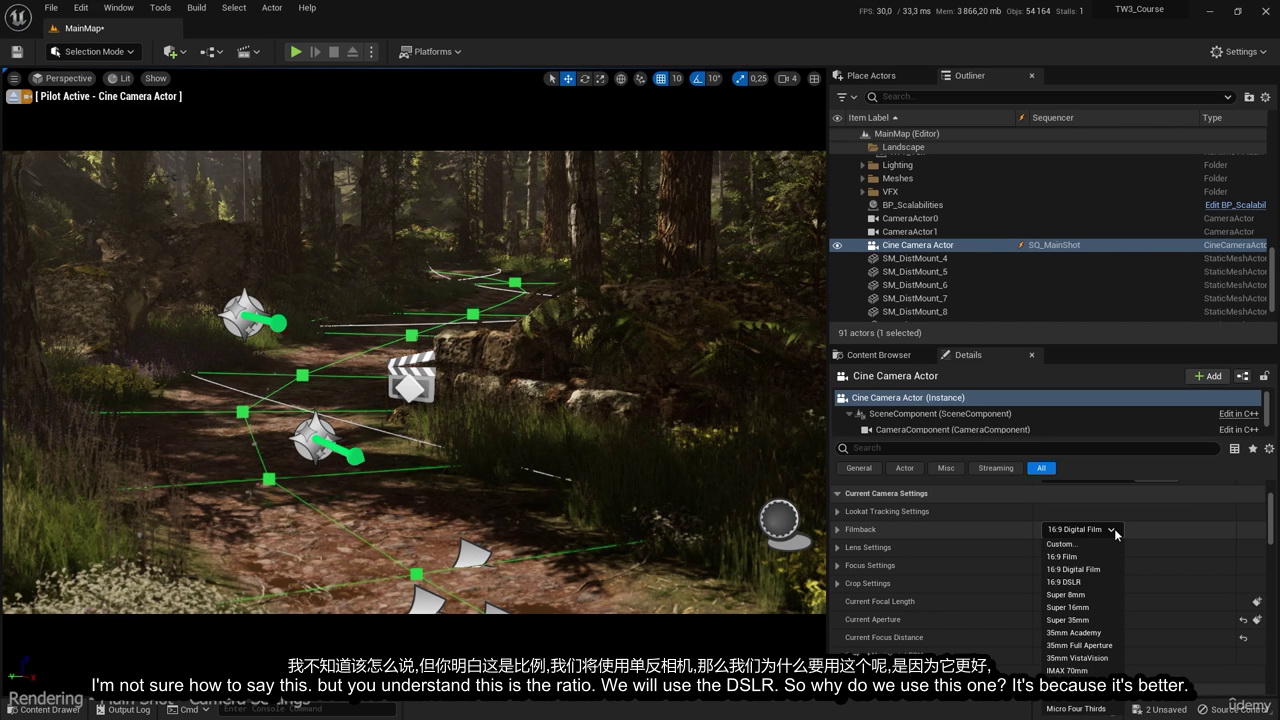Viewport: 1280px width, 720px height.
Task: Open the viewport hamburger options menu
Action: coord(14,78)
